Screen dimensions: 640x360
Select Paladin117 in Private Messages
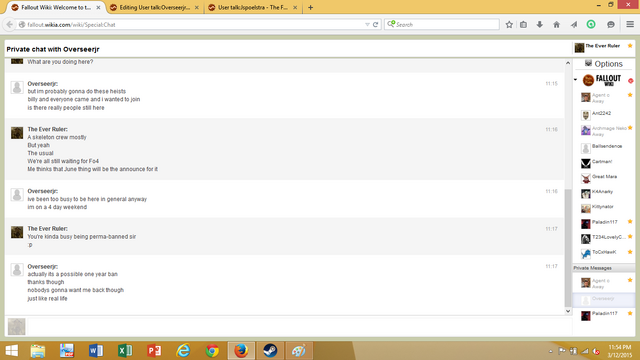[604, 315]
